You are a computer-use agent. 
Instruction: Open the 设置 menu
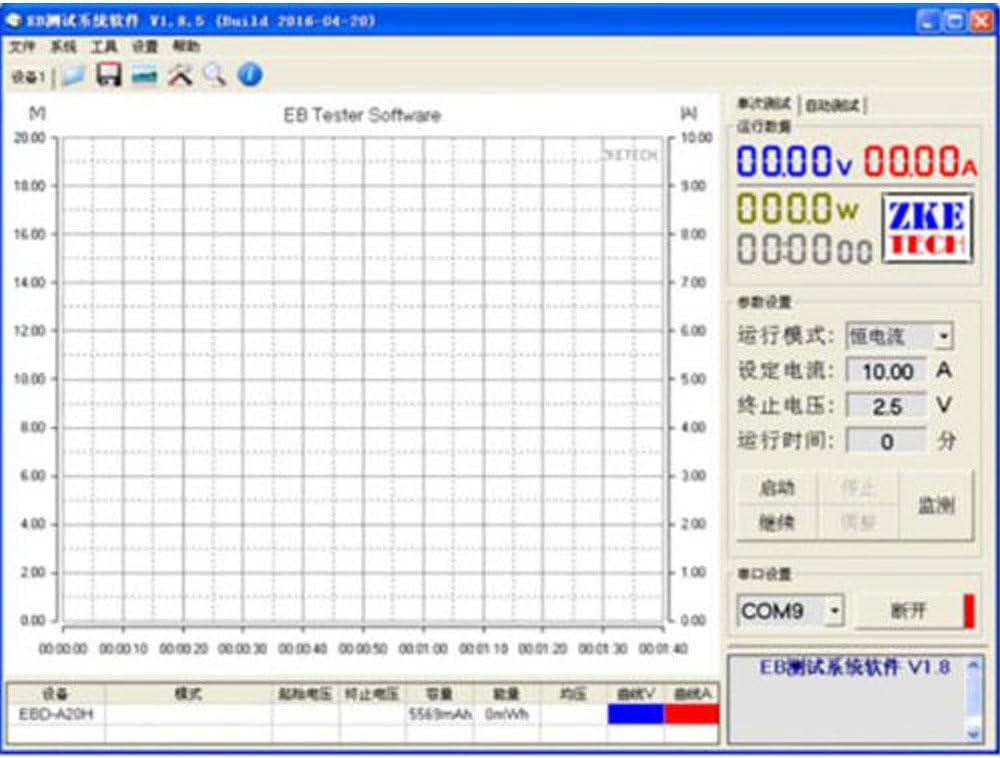pyautogui.click(x=145, y=47)
